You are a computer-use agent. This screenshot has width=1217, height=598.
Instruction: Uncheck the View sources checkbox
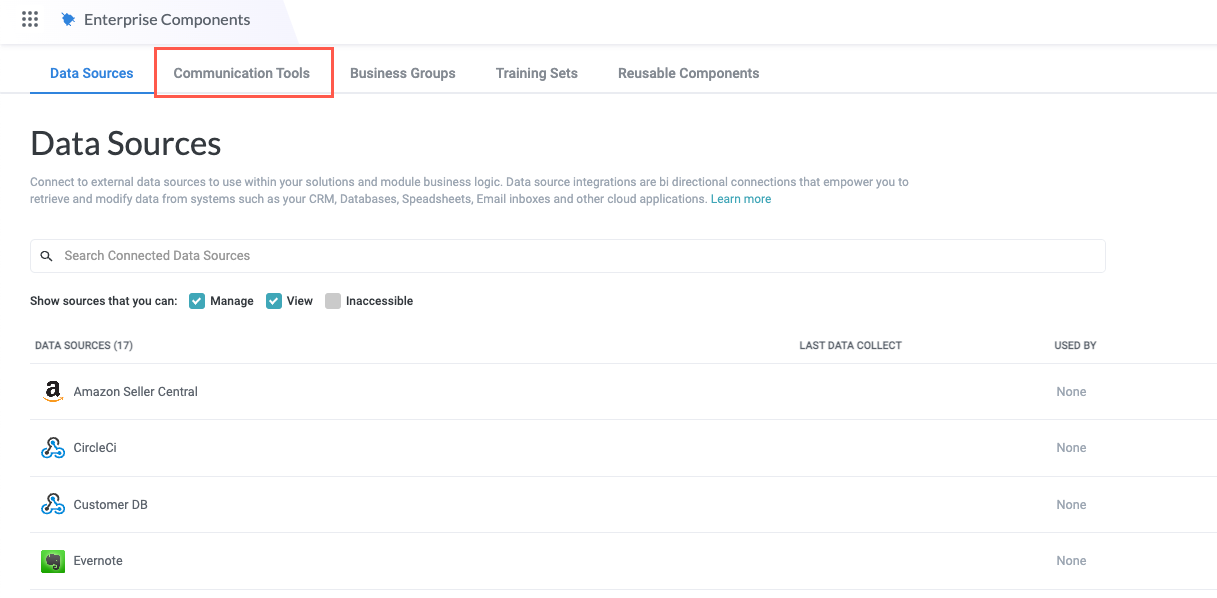273,301
